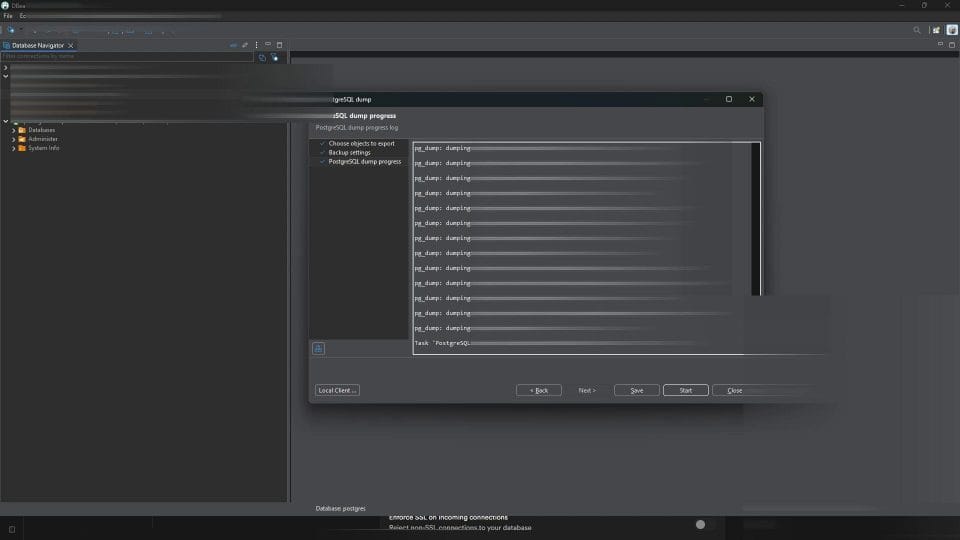960x540 pixels.
Task: Click the 'Task "PostgreSQL' log line
Action: point(442,343)
